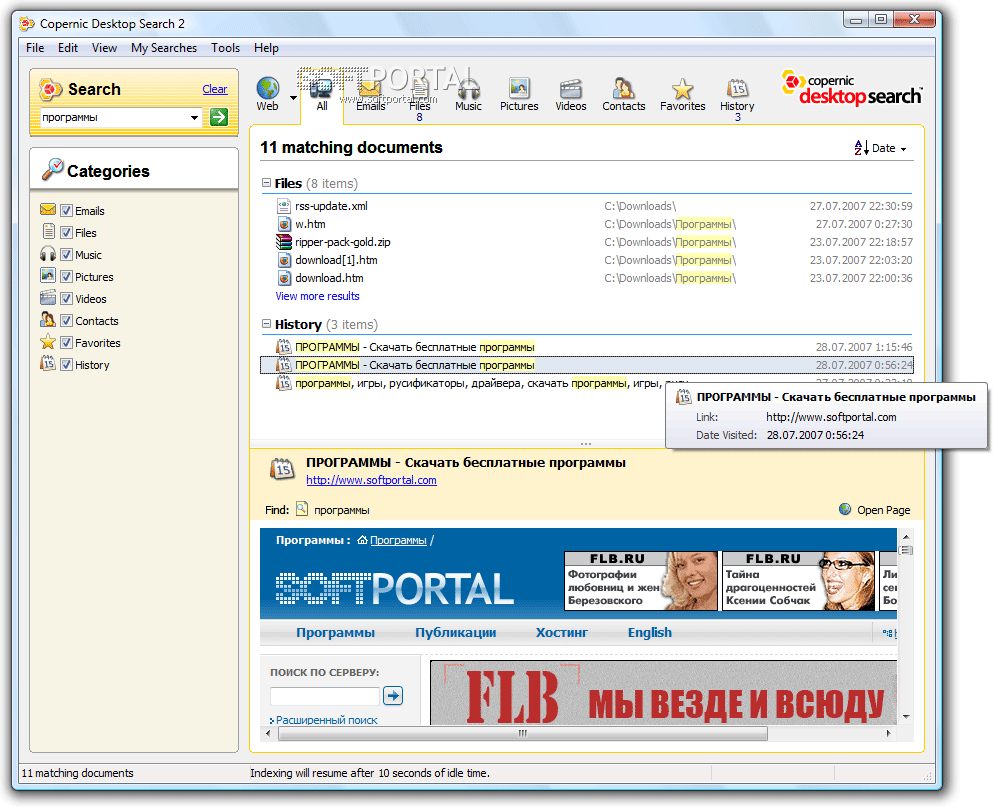Click the Pictures icon in Categories
This screenshot has width=993, height=807.
tap(47, 276)
